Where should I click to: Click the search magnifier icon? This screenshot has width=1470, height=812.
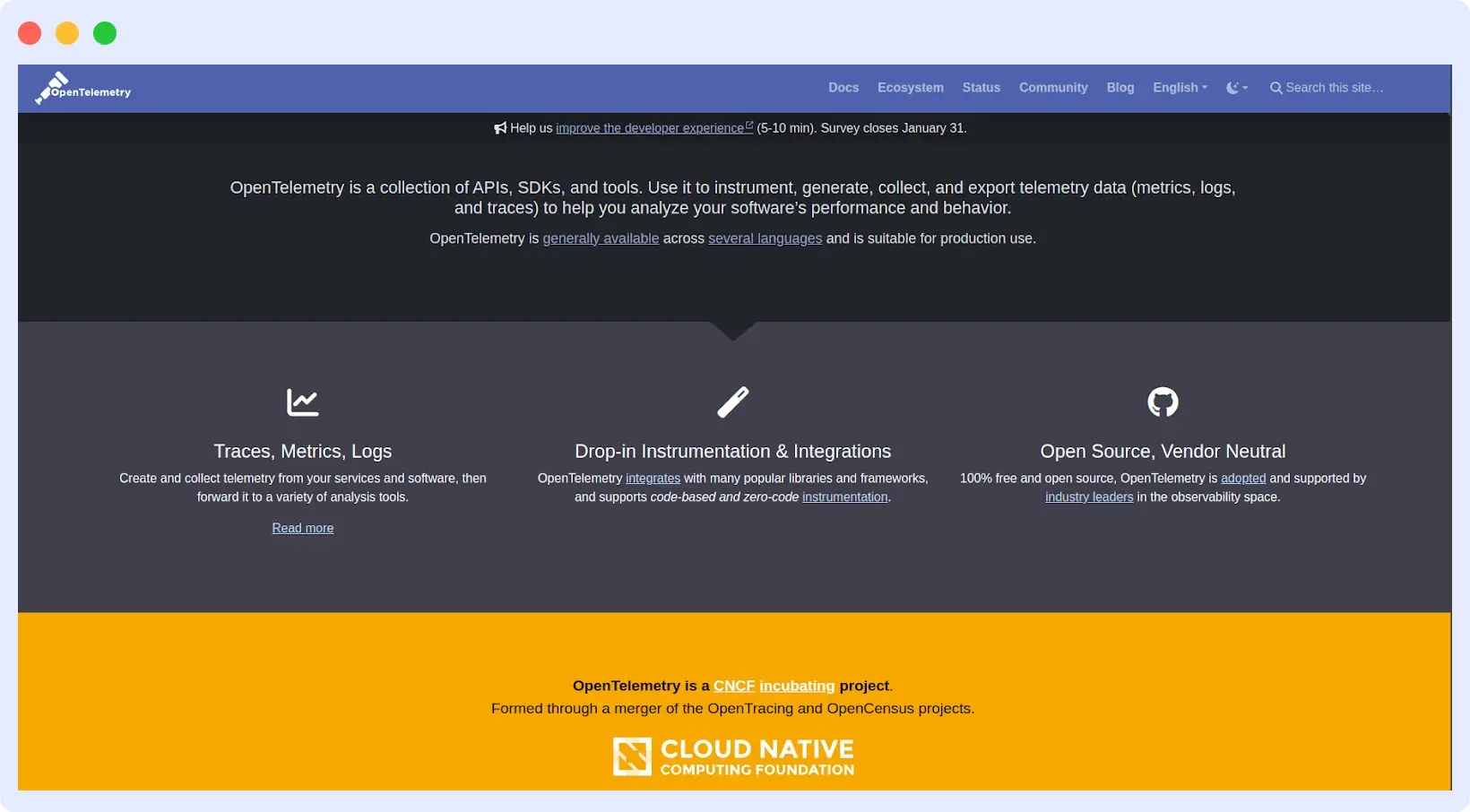coord(1275,88)
